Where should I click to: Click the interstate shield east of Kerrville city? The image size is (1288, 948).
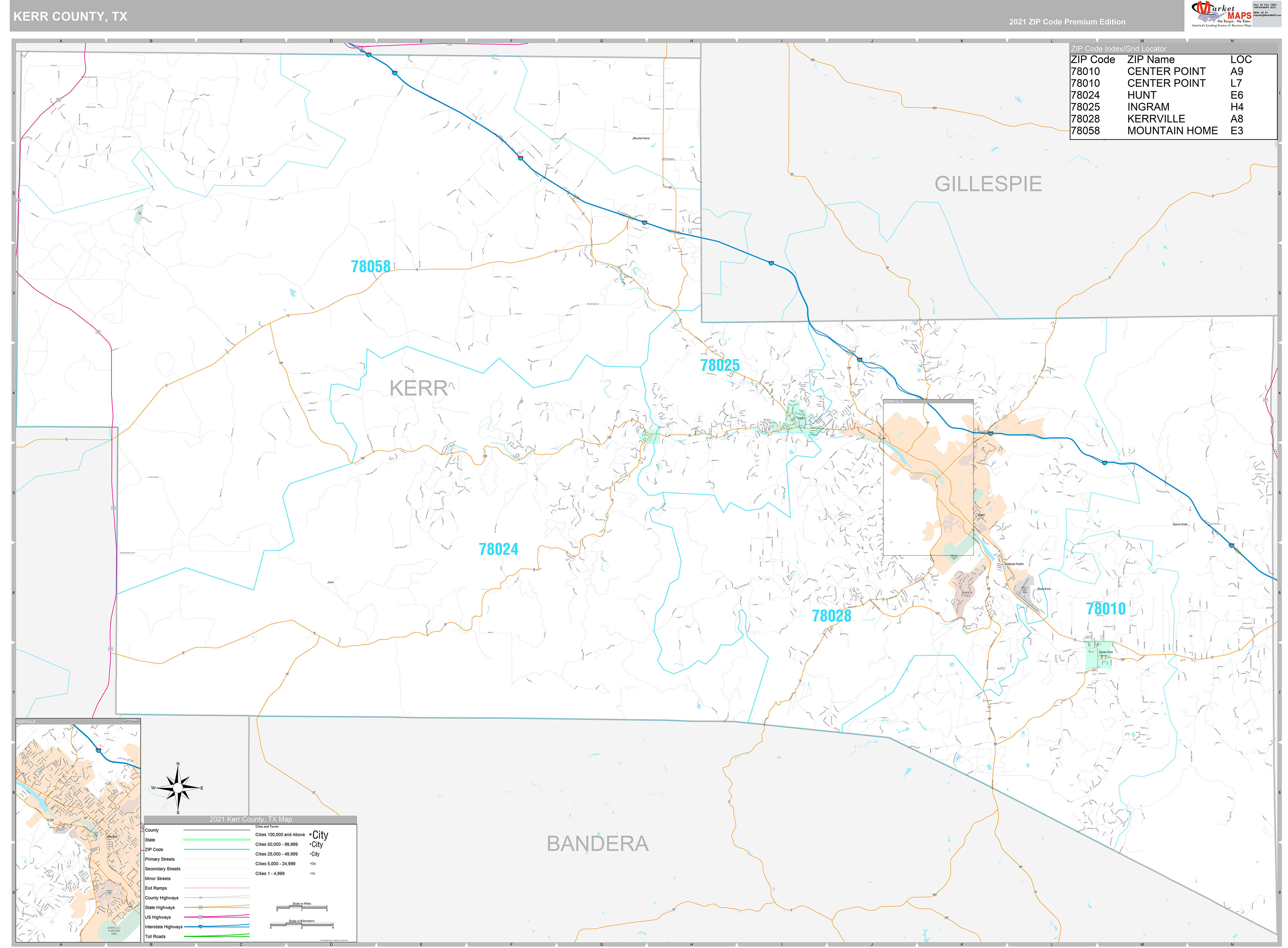click(990, 433)
